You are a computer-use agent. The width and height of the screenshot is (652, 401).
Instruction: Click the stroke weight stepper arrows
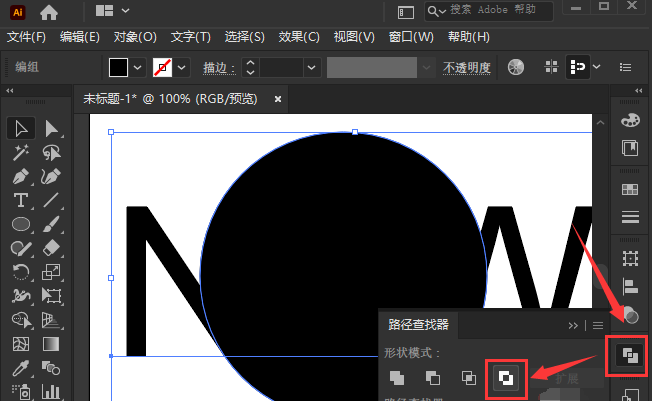pyautogui.click(x=250, y=67)
